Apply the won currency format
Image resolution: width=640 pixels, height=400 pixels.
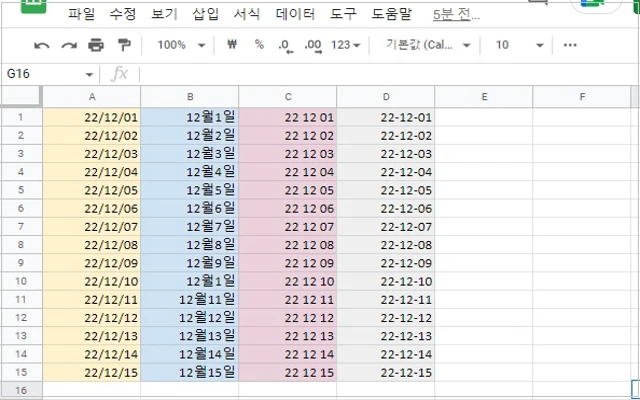pyautogui.click(x=232, y=44)
